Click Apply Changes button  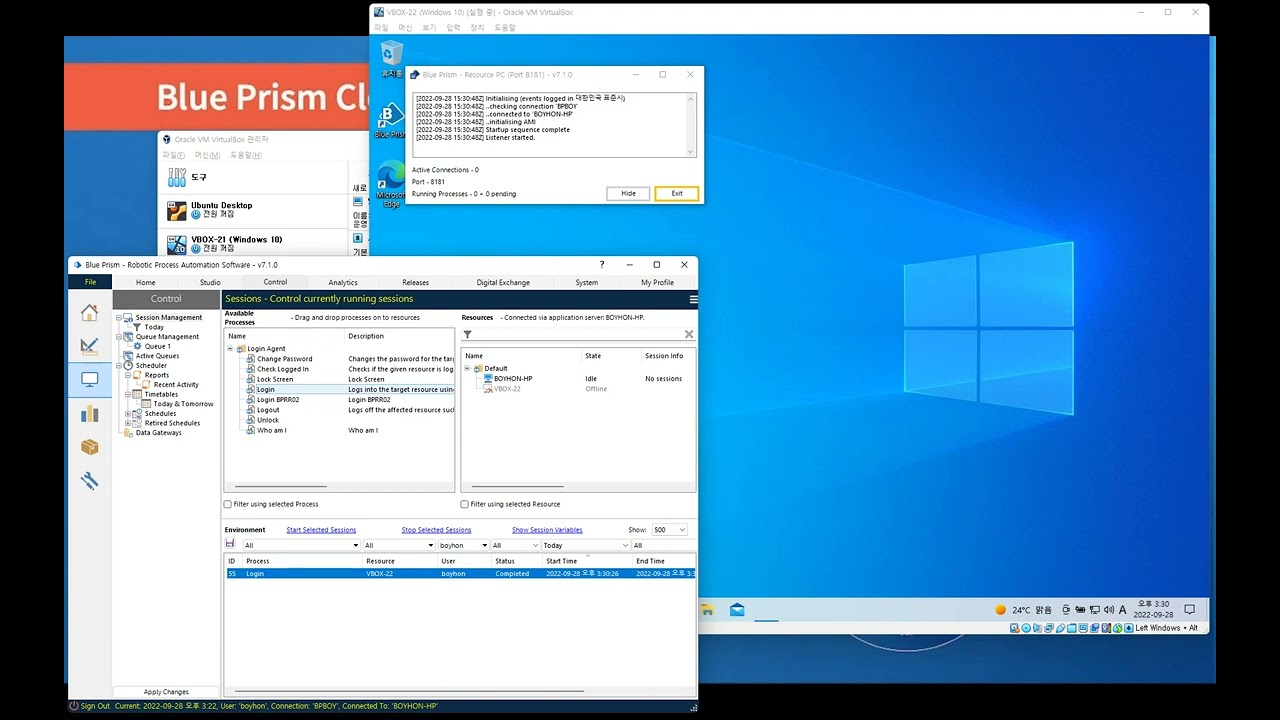click(166, 692)
